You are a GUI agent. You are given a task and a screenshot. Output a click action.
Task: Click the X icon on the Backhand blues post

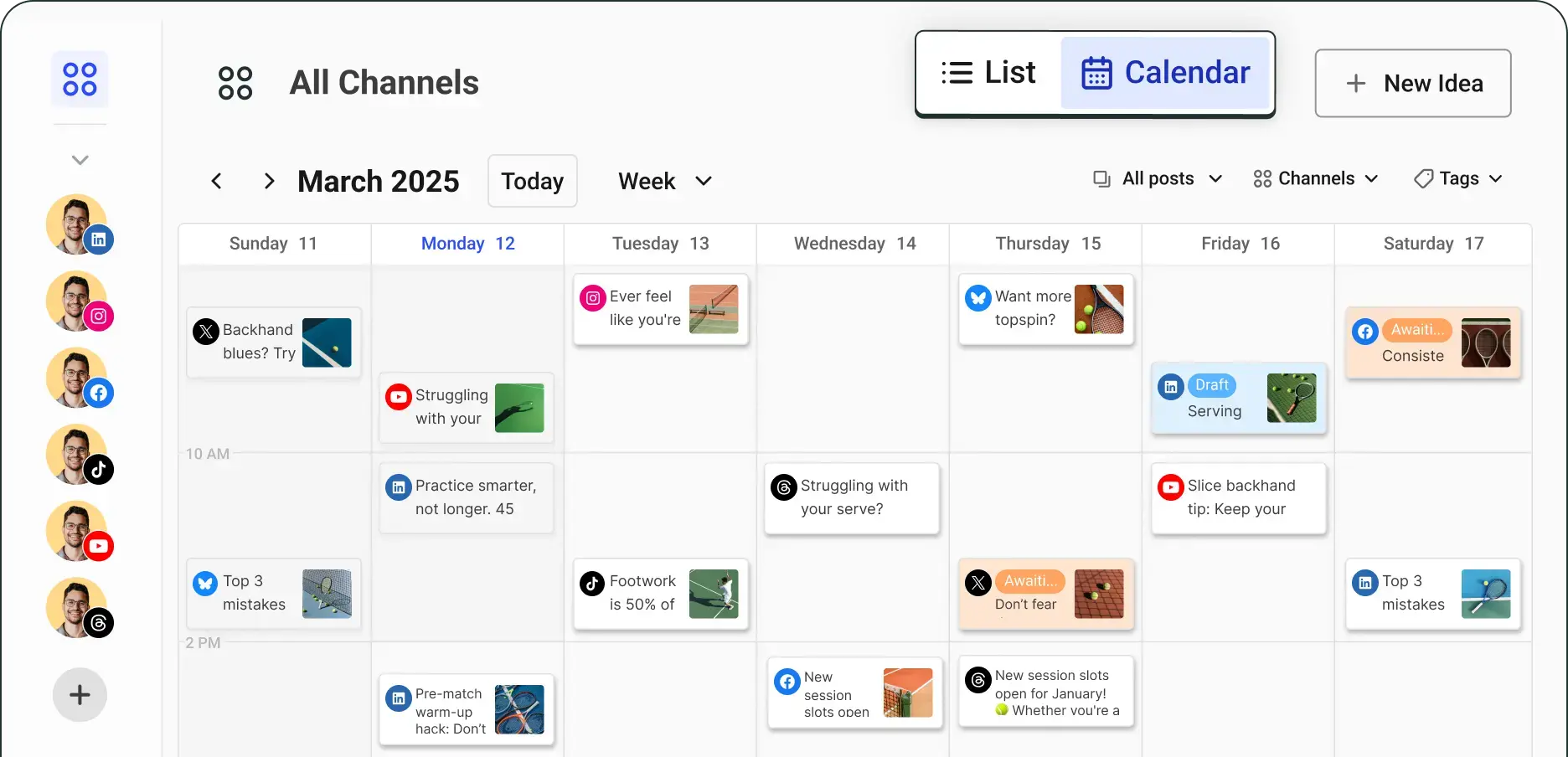(205, 332)
